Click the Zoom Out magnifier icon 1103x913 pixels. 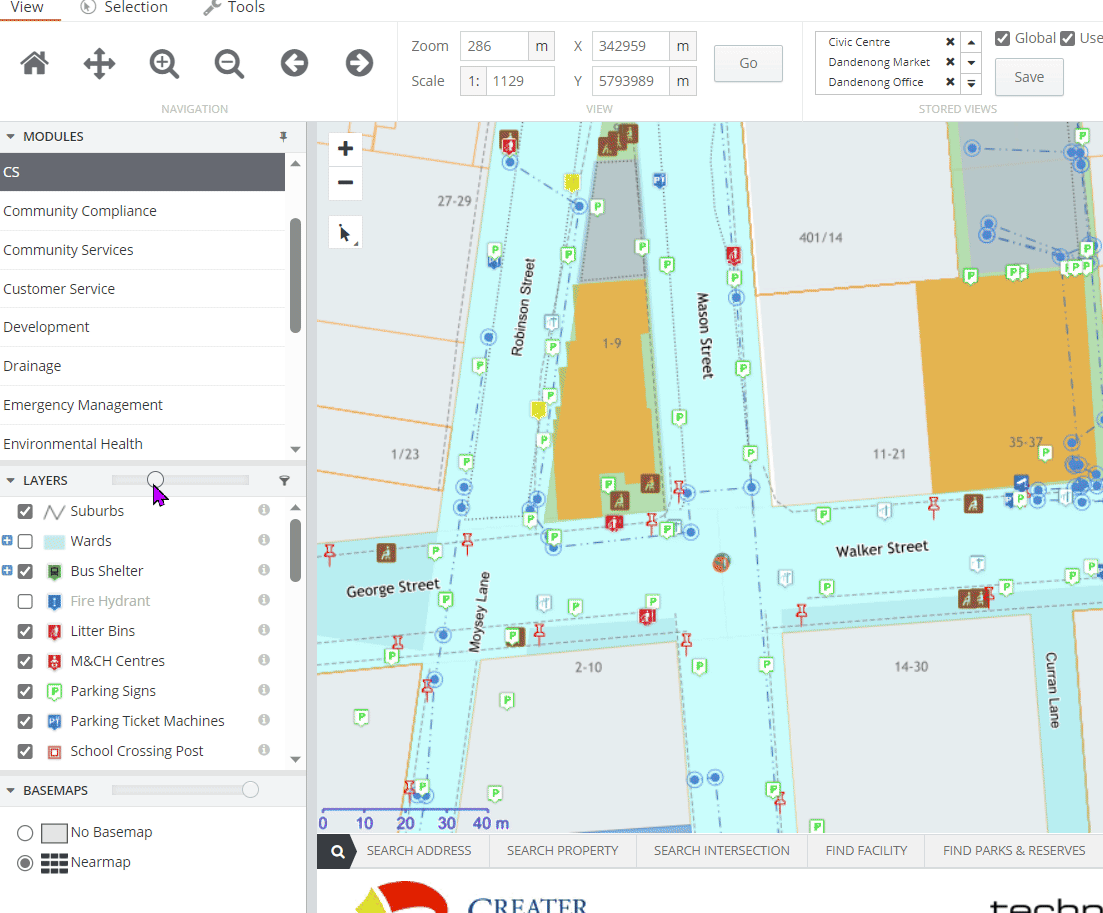click(229, 64)
